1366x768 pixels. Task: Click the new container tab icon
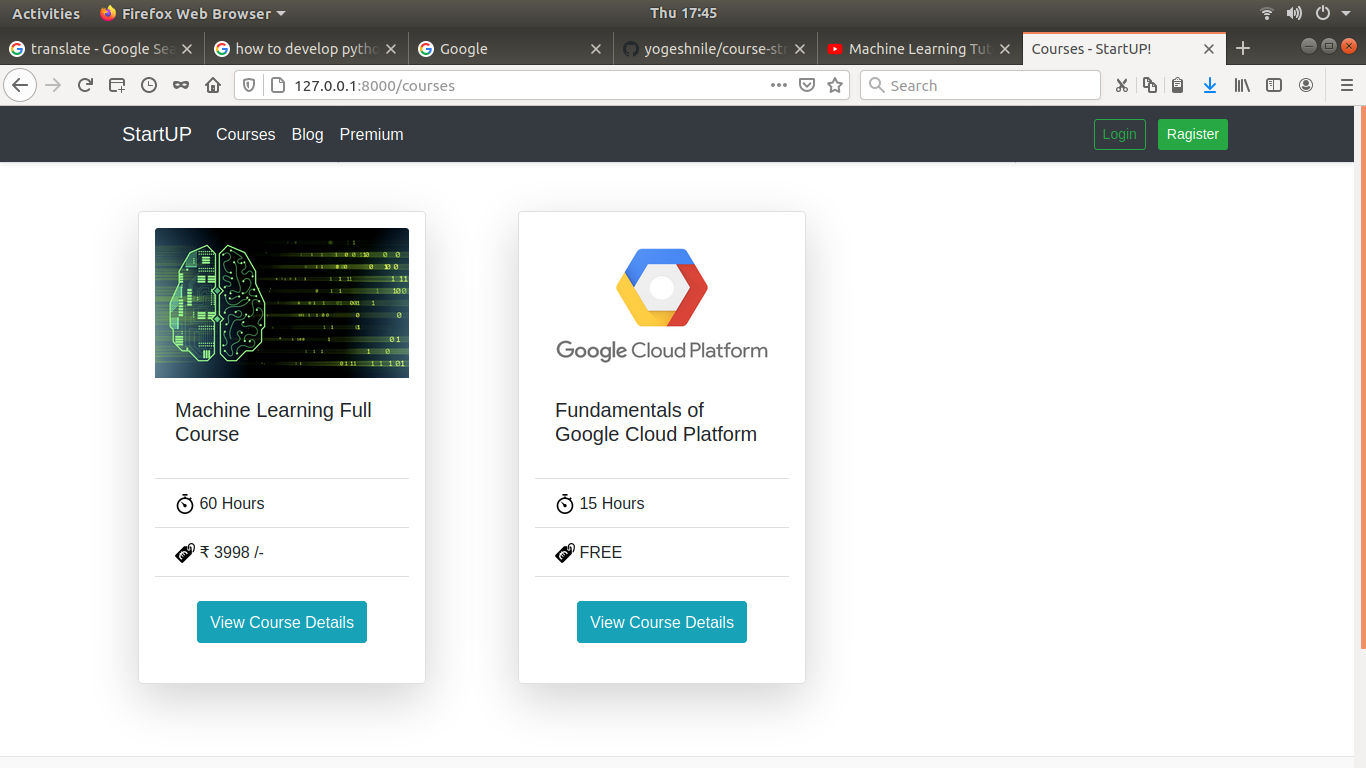pyautogui.click(x=117, y=85)
